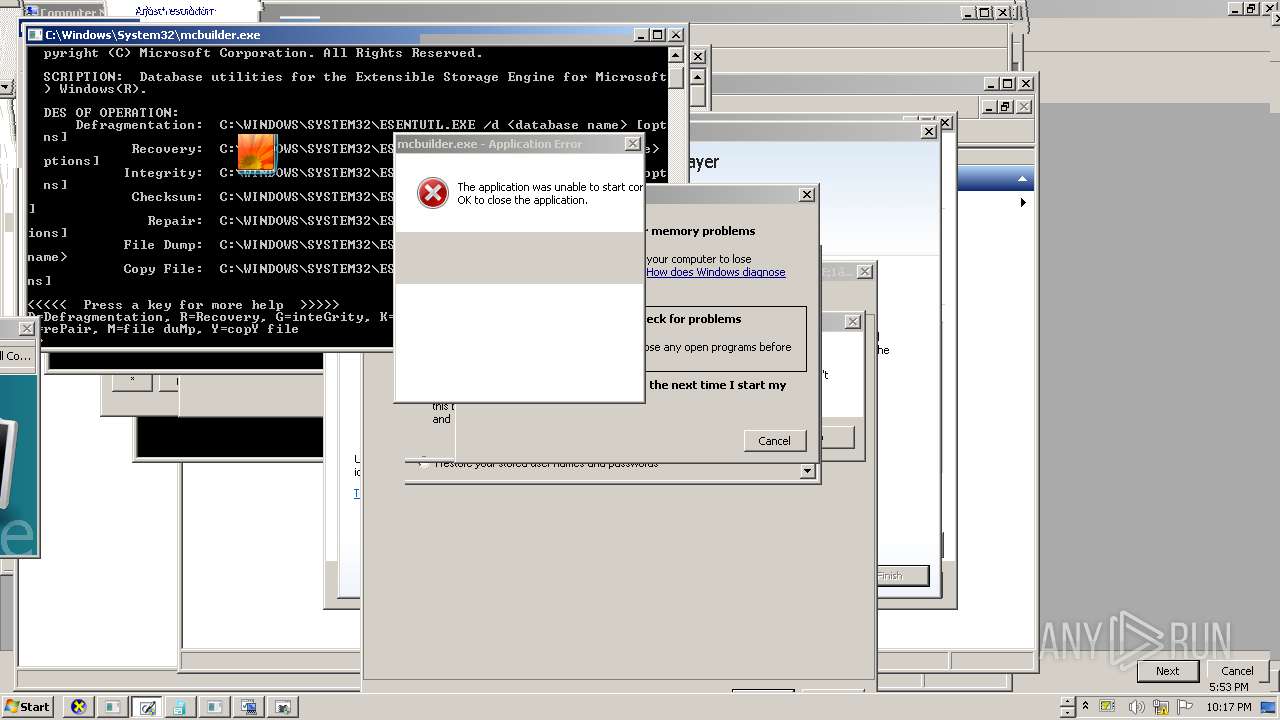Close the memory problems dialog

(x=807, y=195)
